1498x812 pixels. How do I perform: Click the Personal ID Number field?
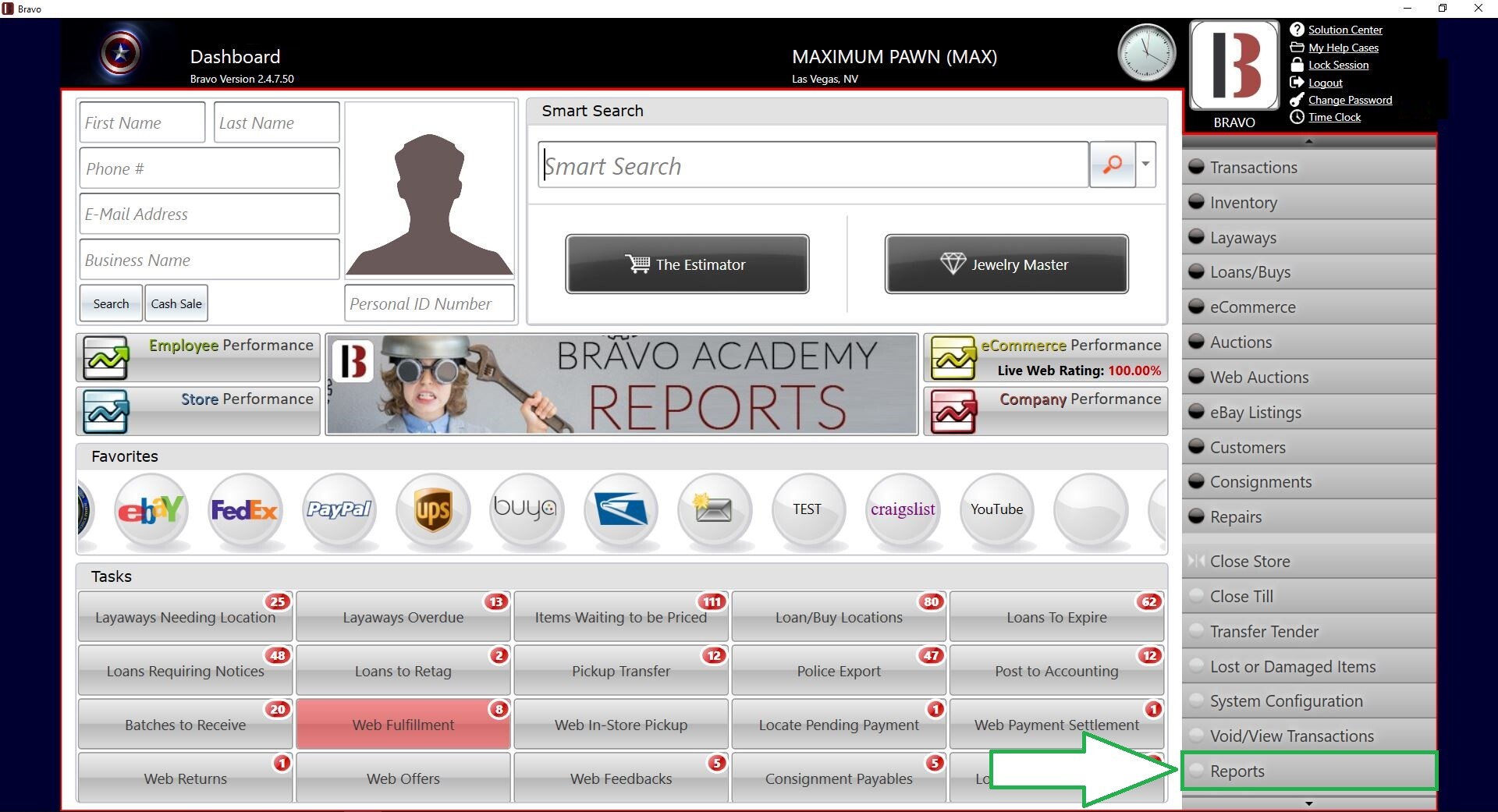click(x=430, y=303)
